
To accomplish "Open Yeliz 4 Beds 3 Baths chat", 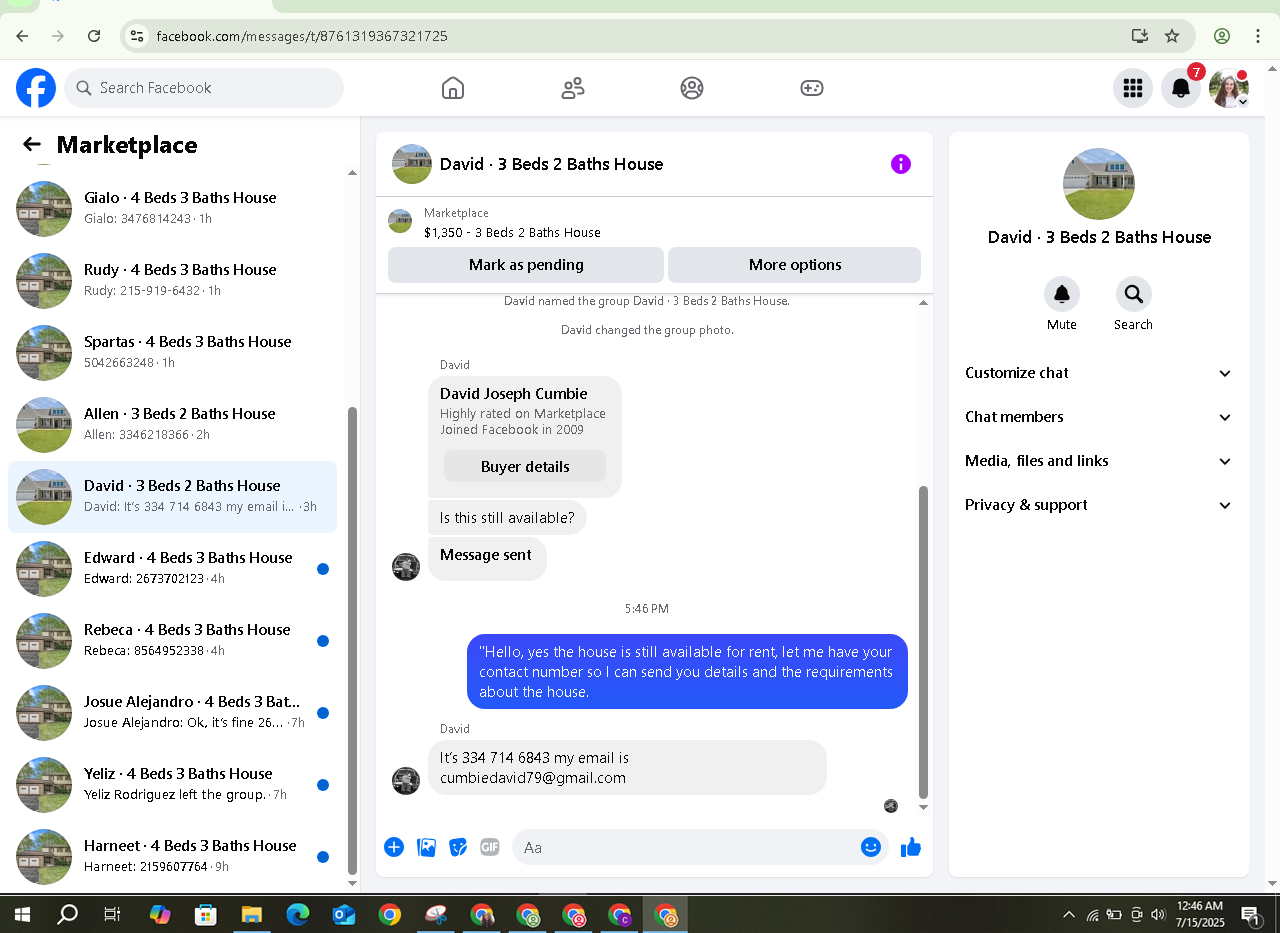I will coord(172,785).
